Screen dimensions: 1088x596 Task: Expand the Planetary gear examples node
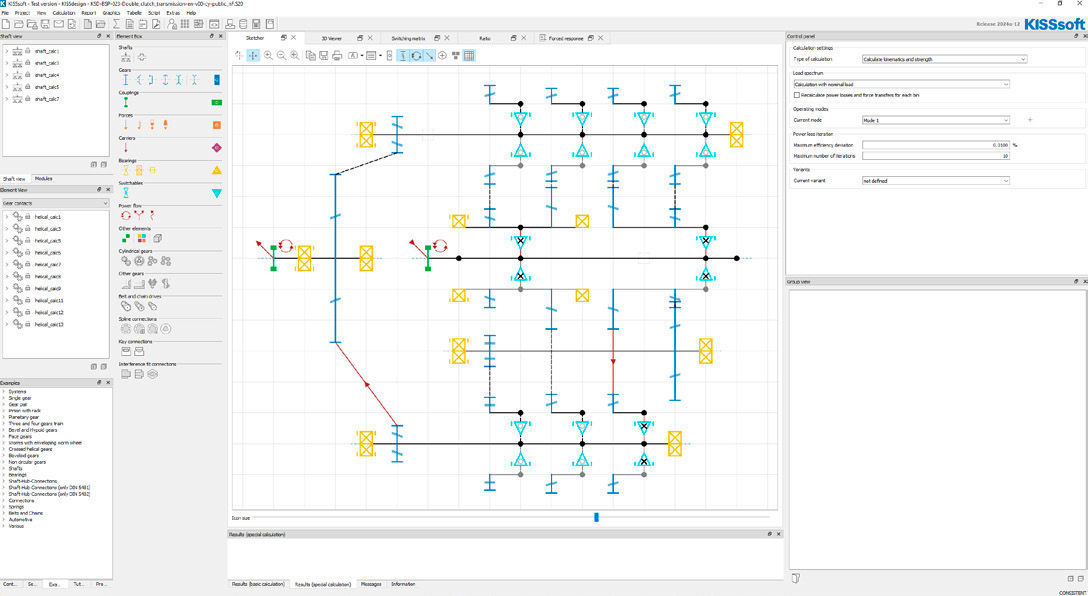(x=3, y=417)
